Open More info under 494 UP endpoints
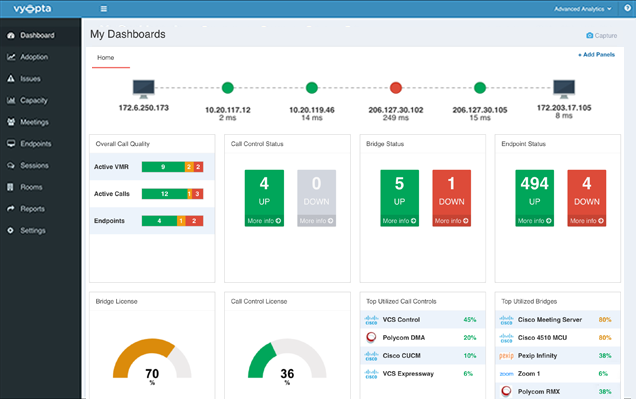This screenshot has width=636, height=399. pos(535,221)
